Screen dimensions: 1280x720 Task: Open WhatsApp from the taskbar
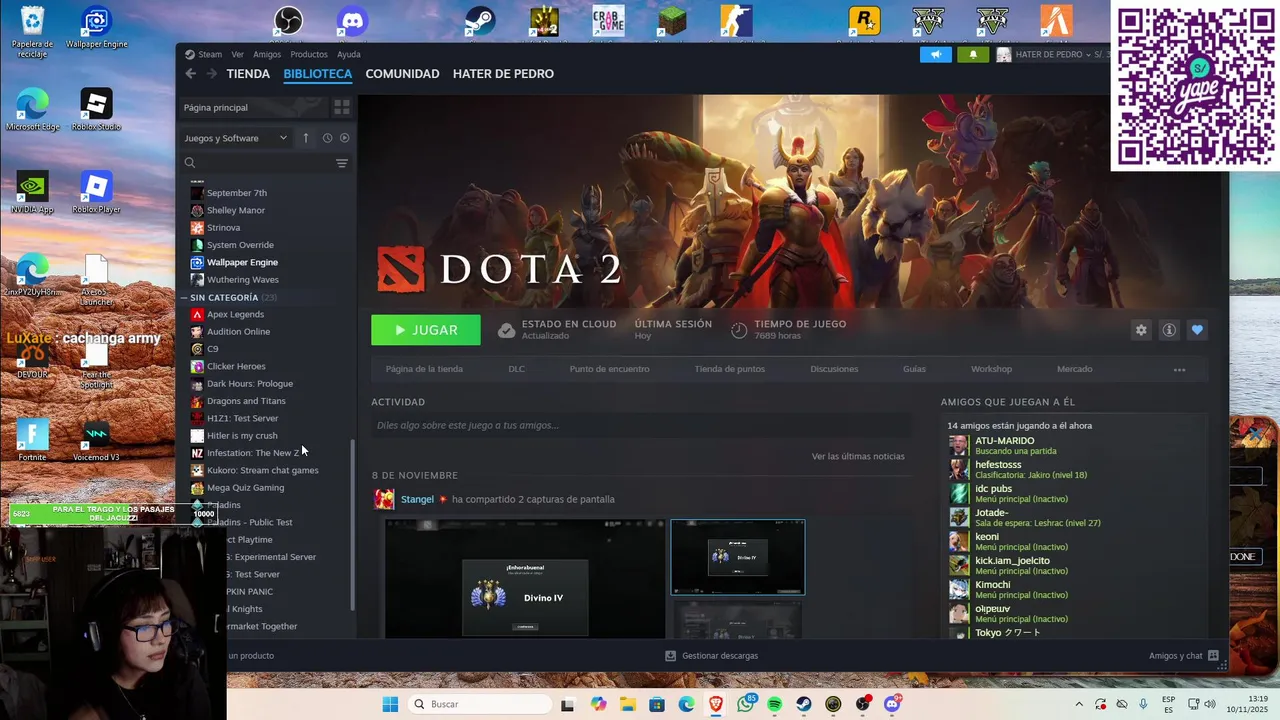click(745, 704)
